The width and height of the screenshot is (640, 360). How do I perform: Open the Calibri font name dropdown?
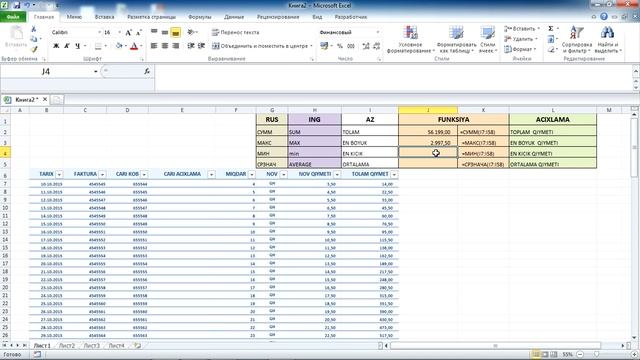99,32
